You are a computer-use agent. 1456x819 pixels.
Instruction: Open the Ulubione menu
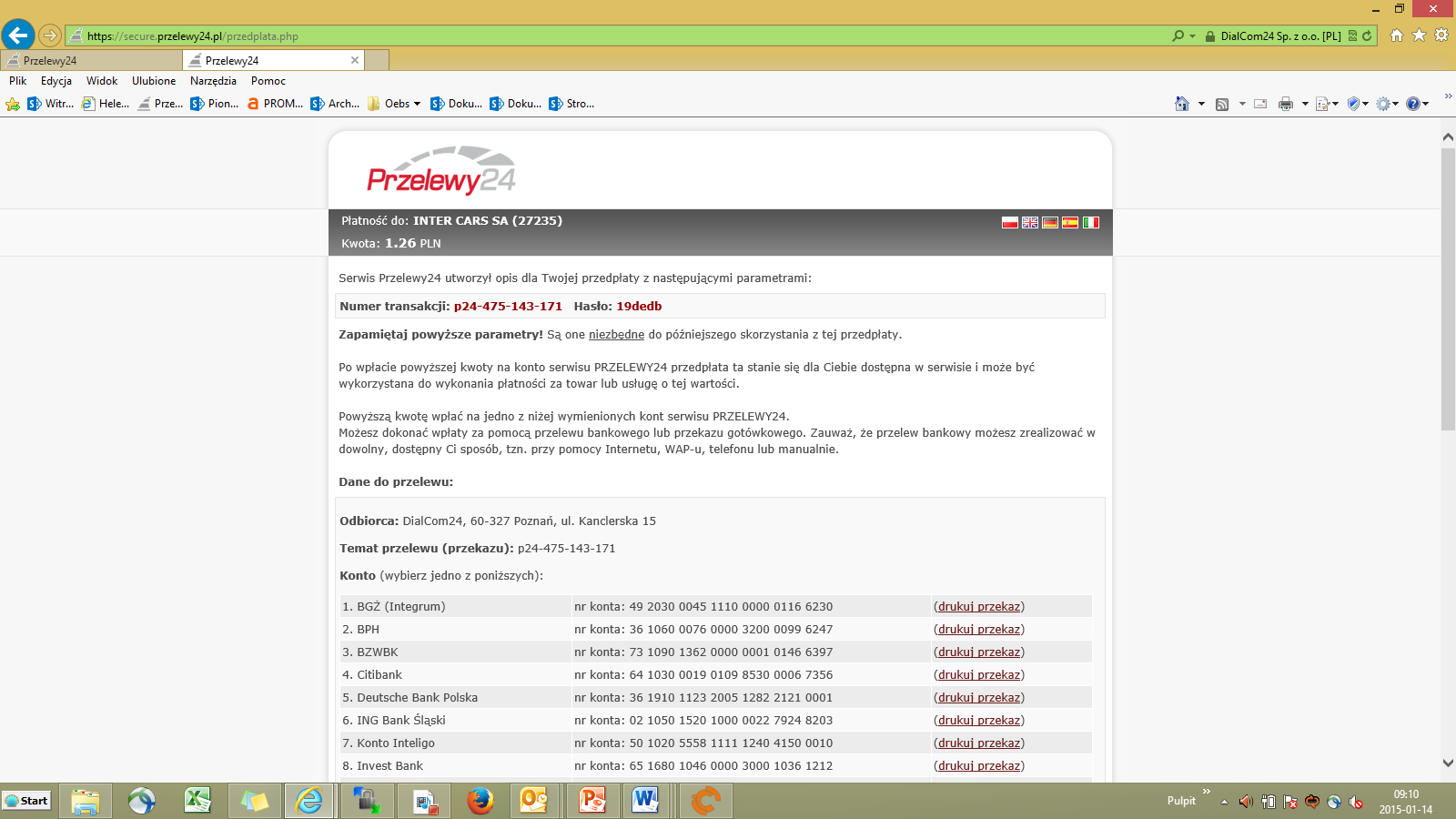click(154, 81)
